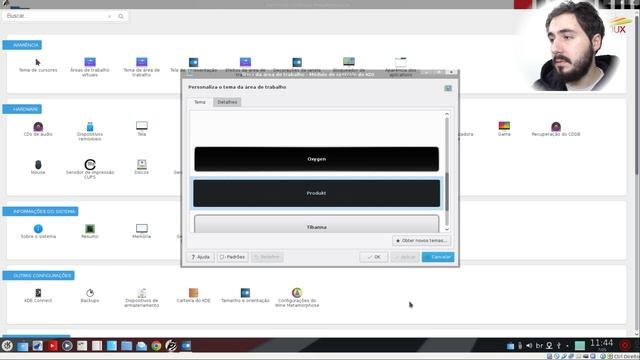Viewport: 640px width, 360px height.
Task: Open Tela settings under Hardware
Action: 142,129
